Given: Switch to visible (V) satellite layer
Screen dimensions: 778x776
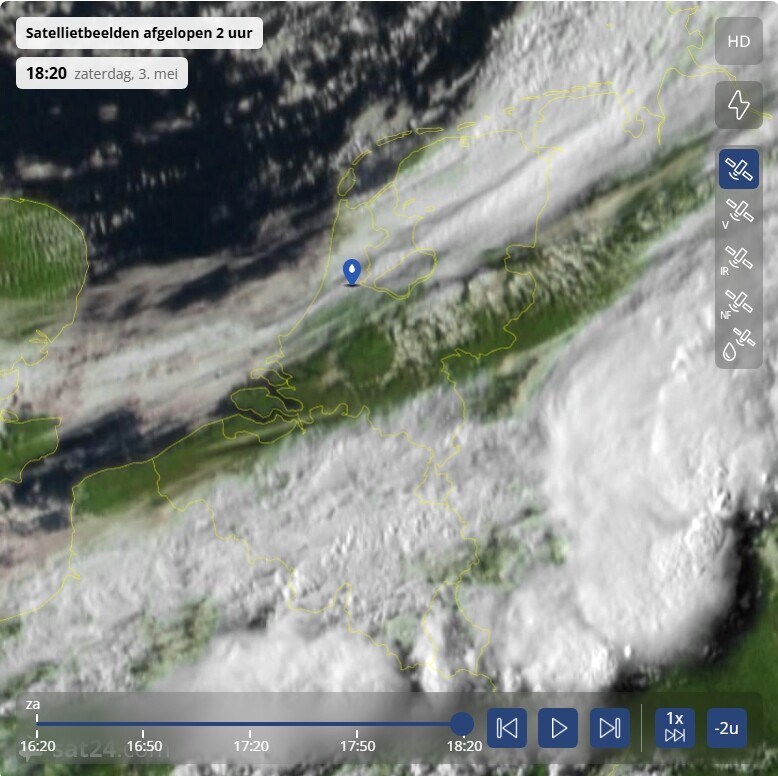Looking at the screenshot, I should coord(738,214).
